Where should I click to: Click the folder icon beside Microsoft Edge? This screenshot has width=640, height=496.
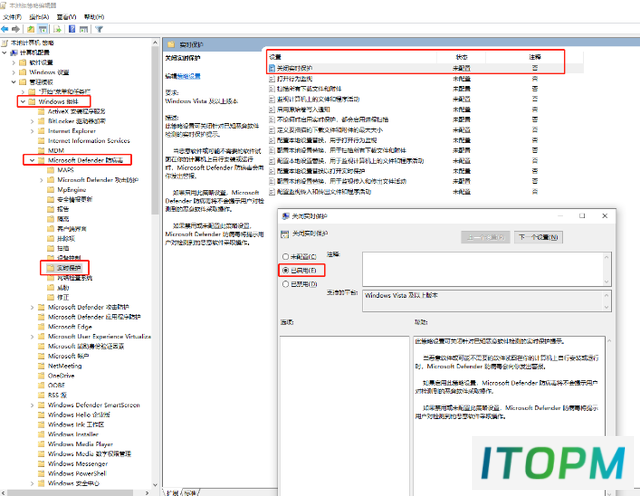(x=41, y=327)
